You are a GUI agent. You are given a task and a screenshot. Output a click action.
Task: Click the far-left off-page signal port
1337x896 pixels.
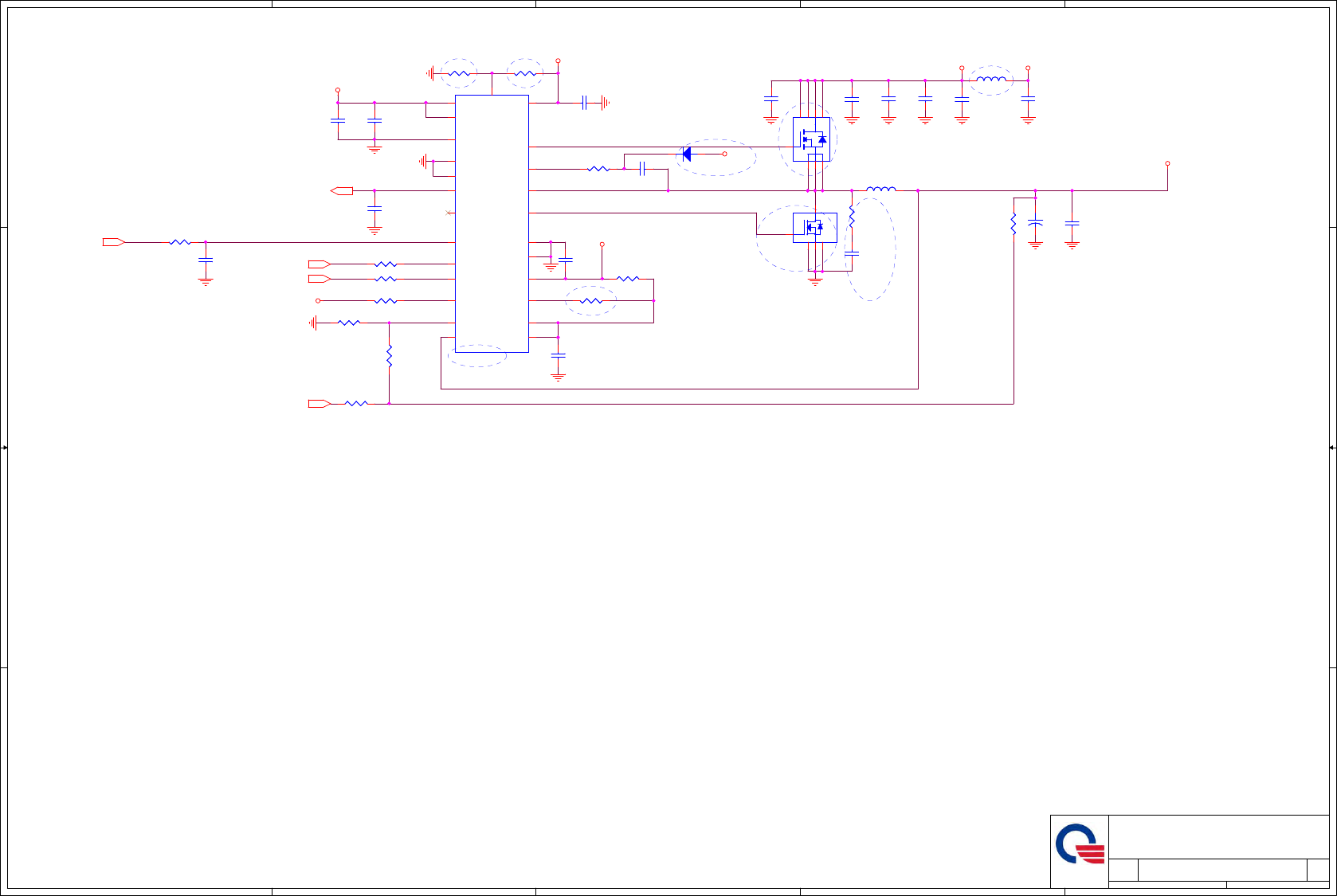click(114, 242)
